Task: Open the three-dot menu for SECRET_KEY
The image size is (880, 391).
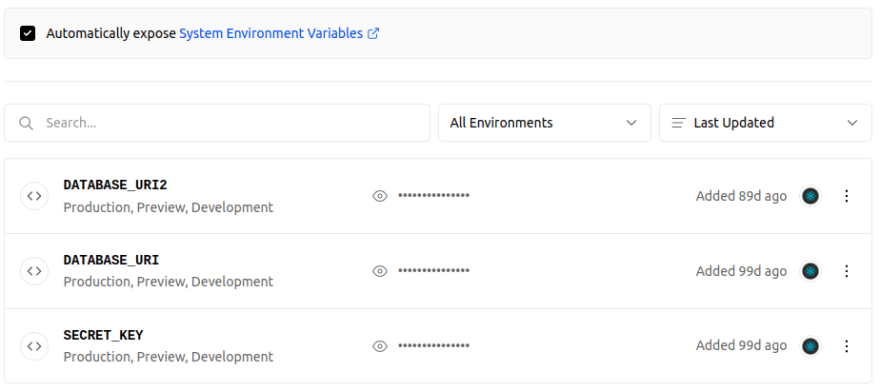Action: 847,346
